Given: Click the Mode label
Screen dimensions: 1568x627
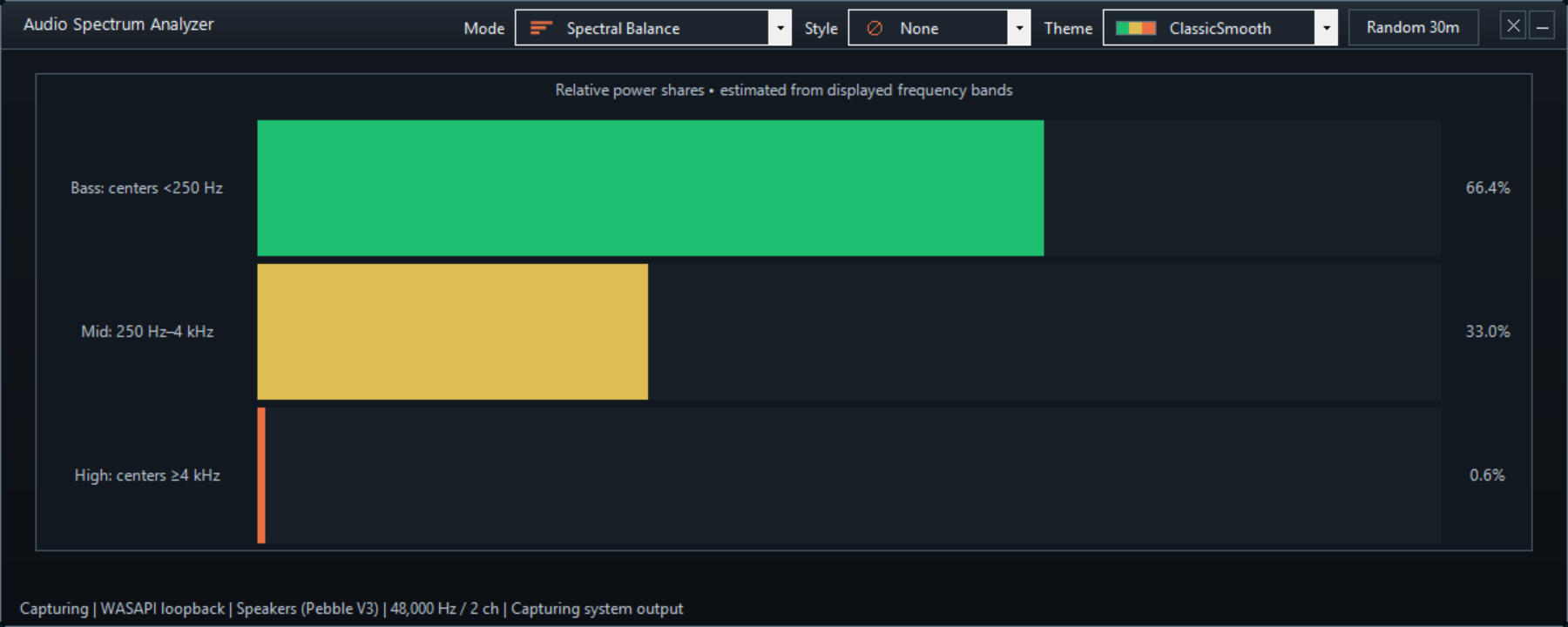Looking at the screenshot, I should point(484,29).
